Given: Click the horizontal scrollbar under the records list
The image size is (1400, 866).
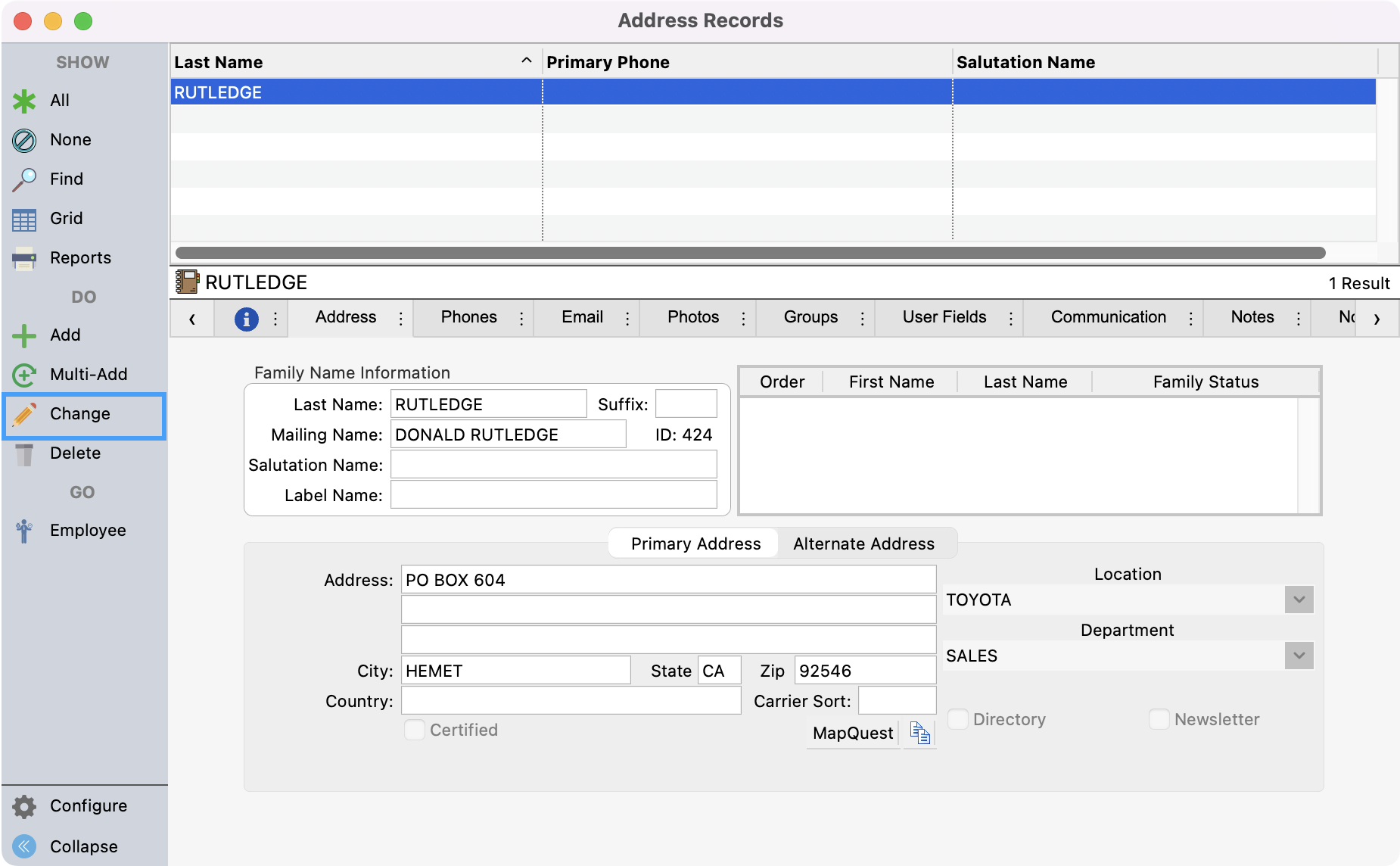Looking at the screenshot, I should pos(749,253).
